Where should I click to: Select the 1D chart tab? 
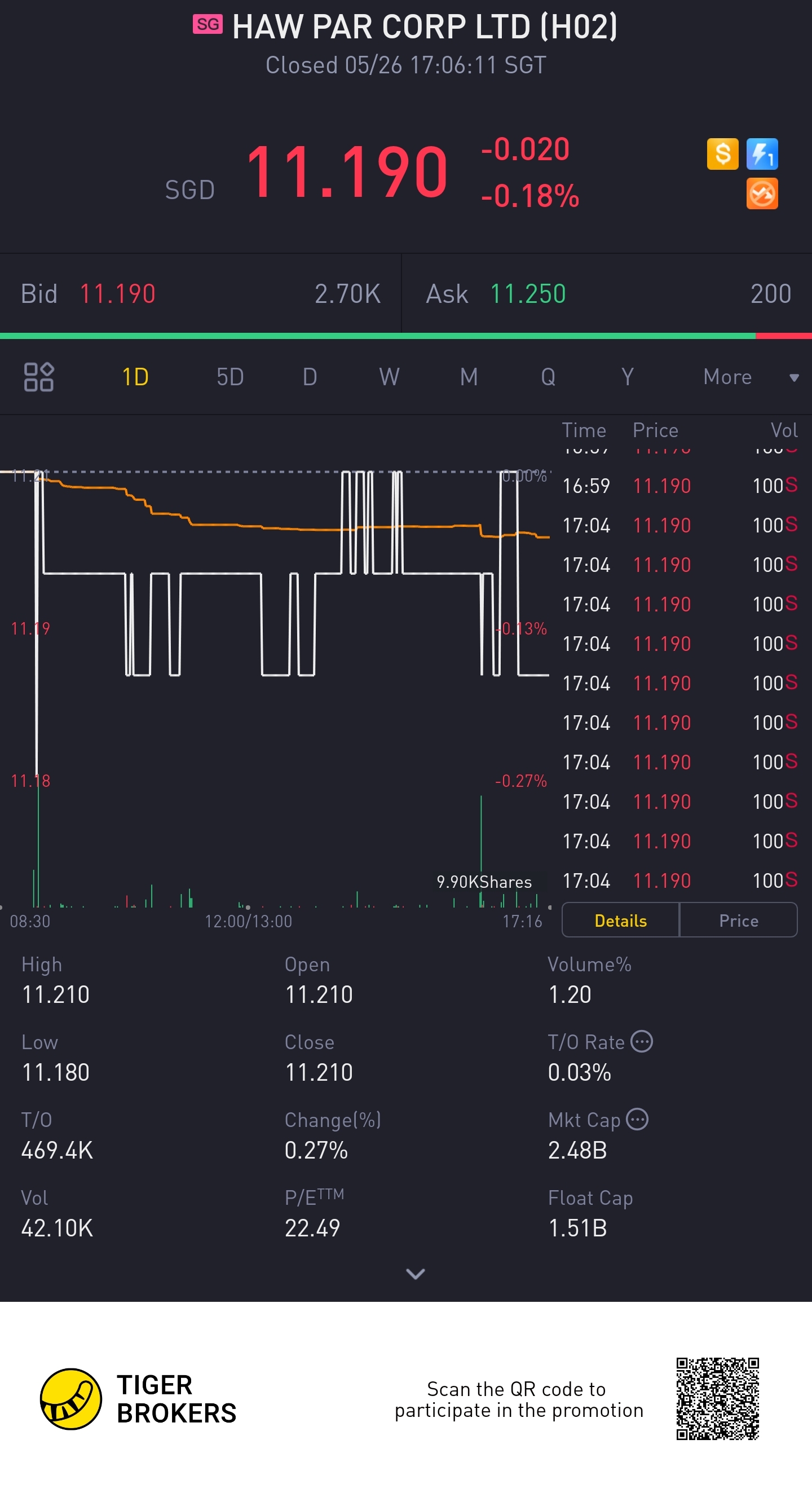tap(135, 377)
